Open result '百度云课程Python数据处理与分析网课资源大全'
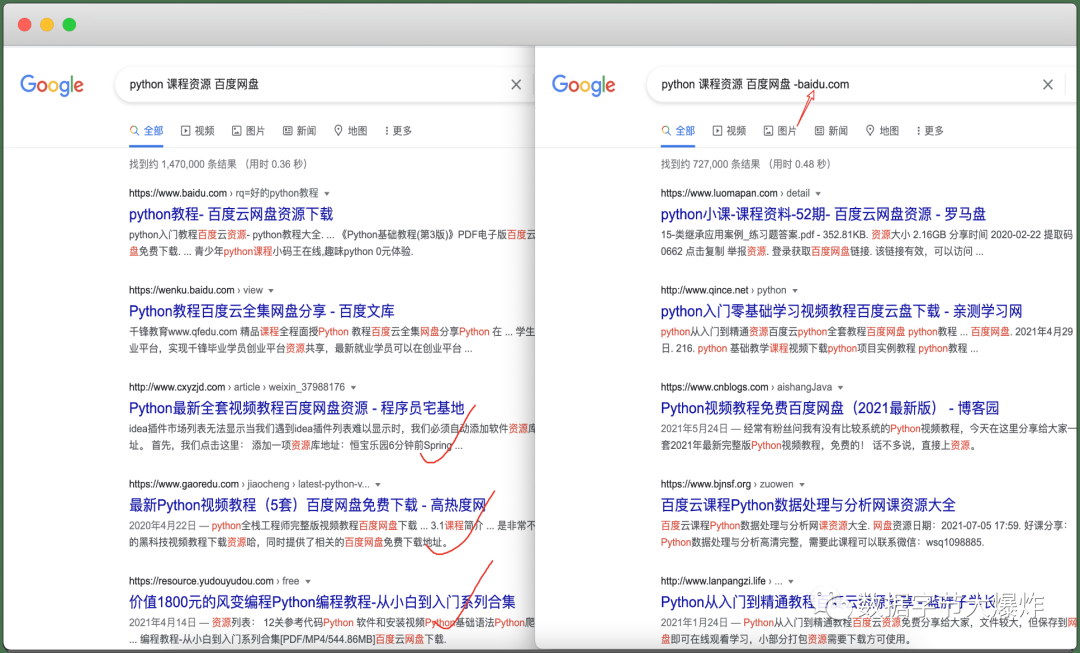 coord(808,506)
